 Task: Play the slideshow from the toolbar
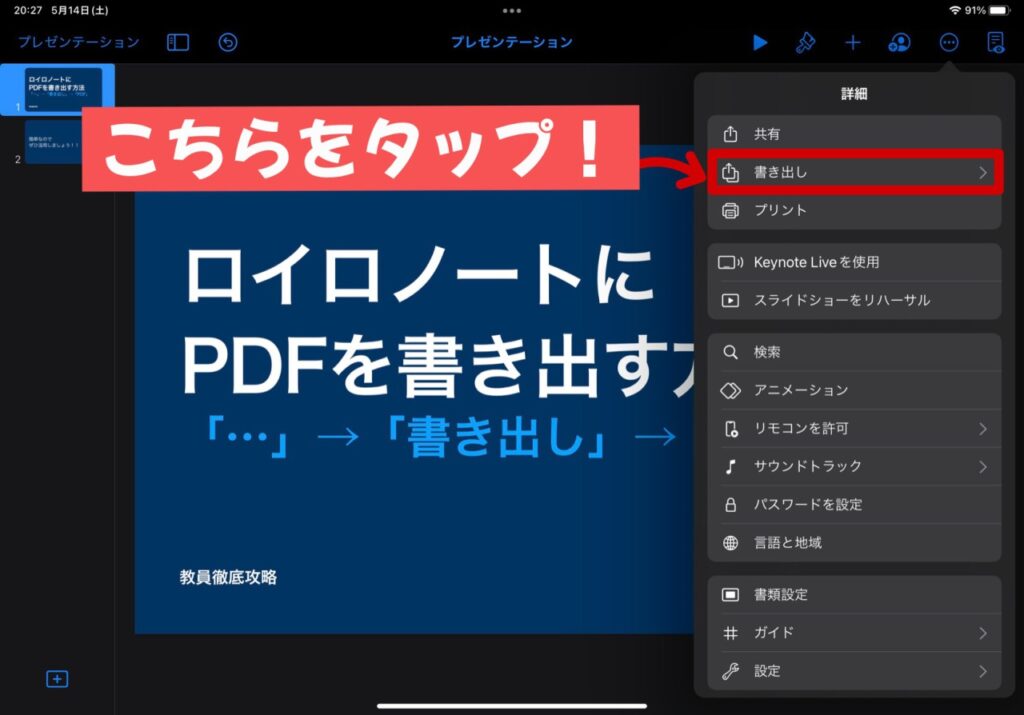(760, 42)
